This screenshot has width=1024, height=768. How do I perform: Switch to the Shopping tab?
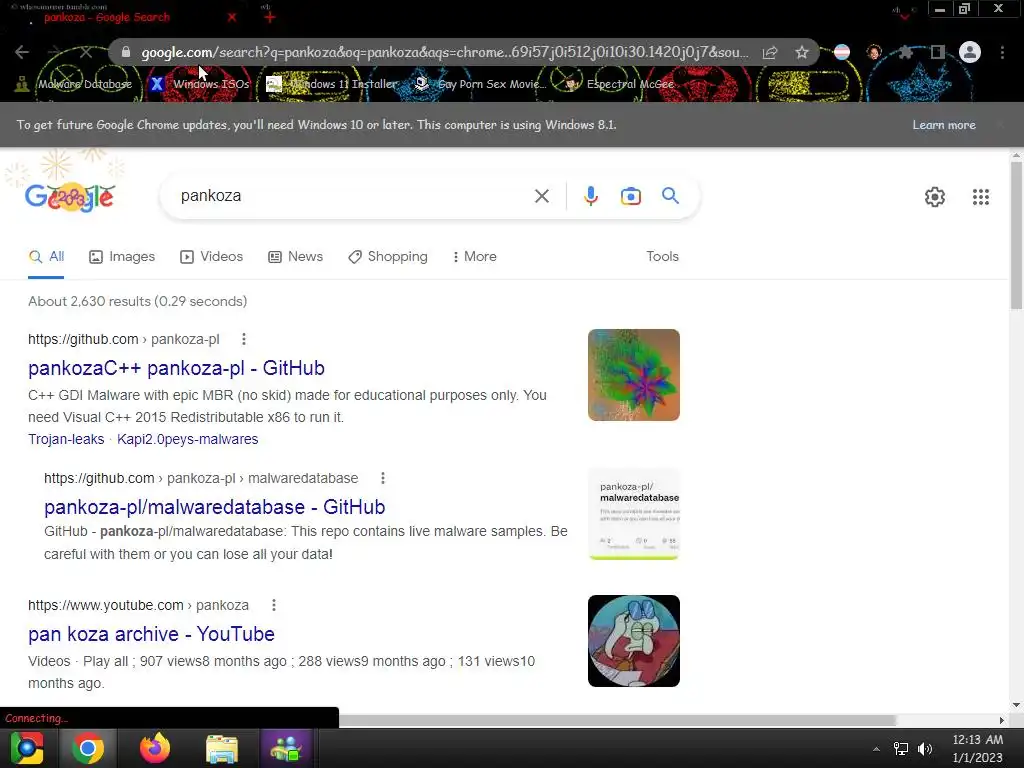point(388,257)
